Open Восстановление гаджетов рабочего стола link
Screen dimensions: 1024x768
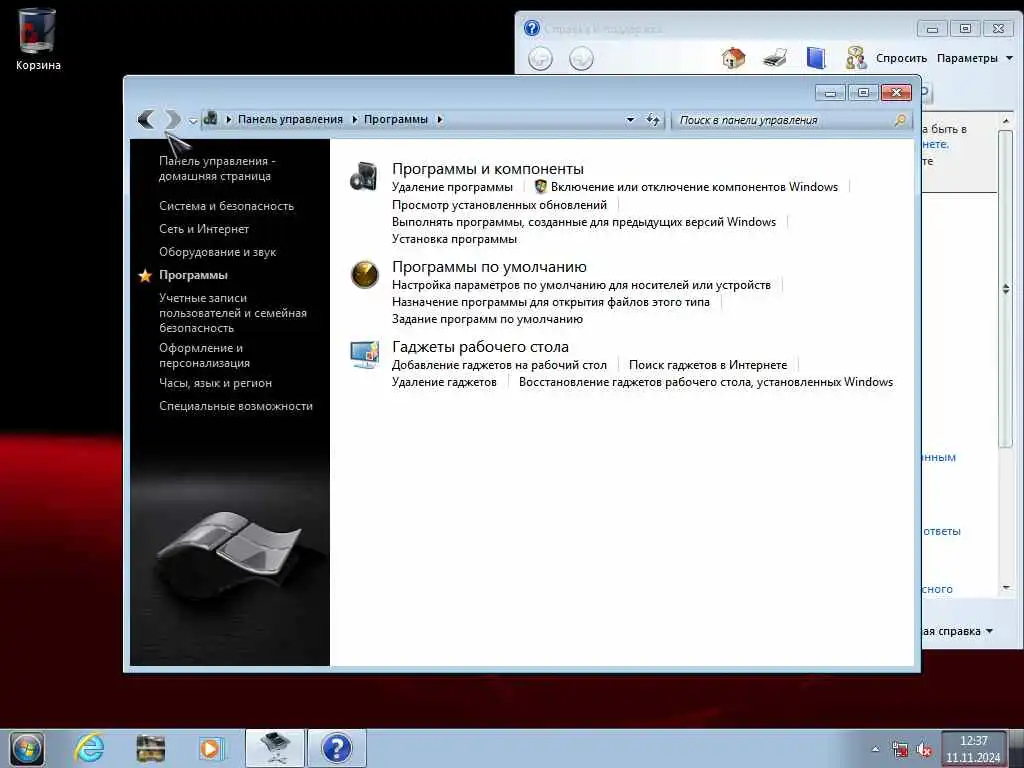(x=705, y=382)
